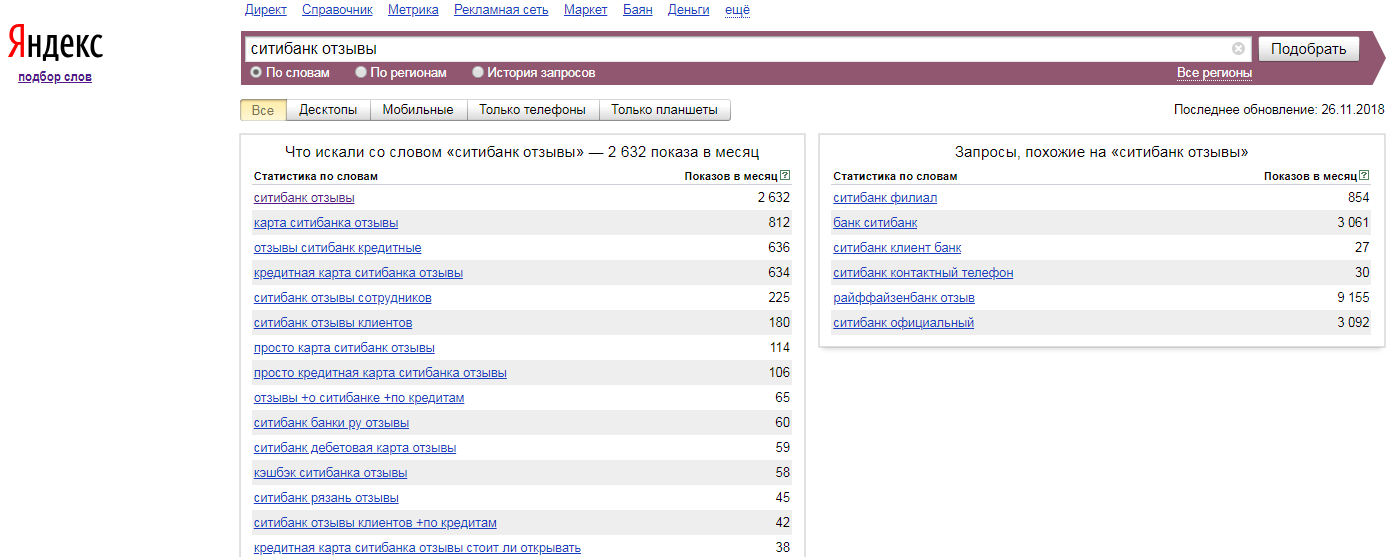The height and width of the screenshot is (557, 1397).
Task: Open the 'ситибанк клиент банк' similar query
Action: coord(897,248)
